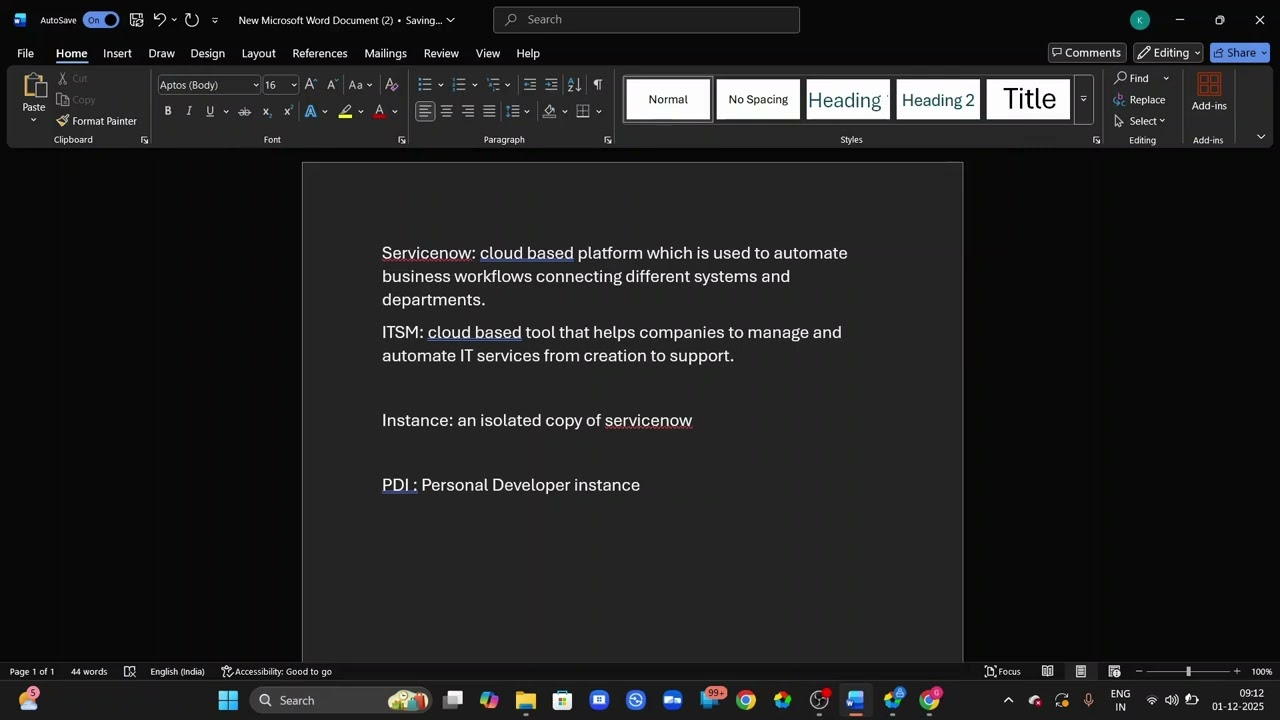
Task: Click the Borders icon
Action: (x=583, y=111)
